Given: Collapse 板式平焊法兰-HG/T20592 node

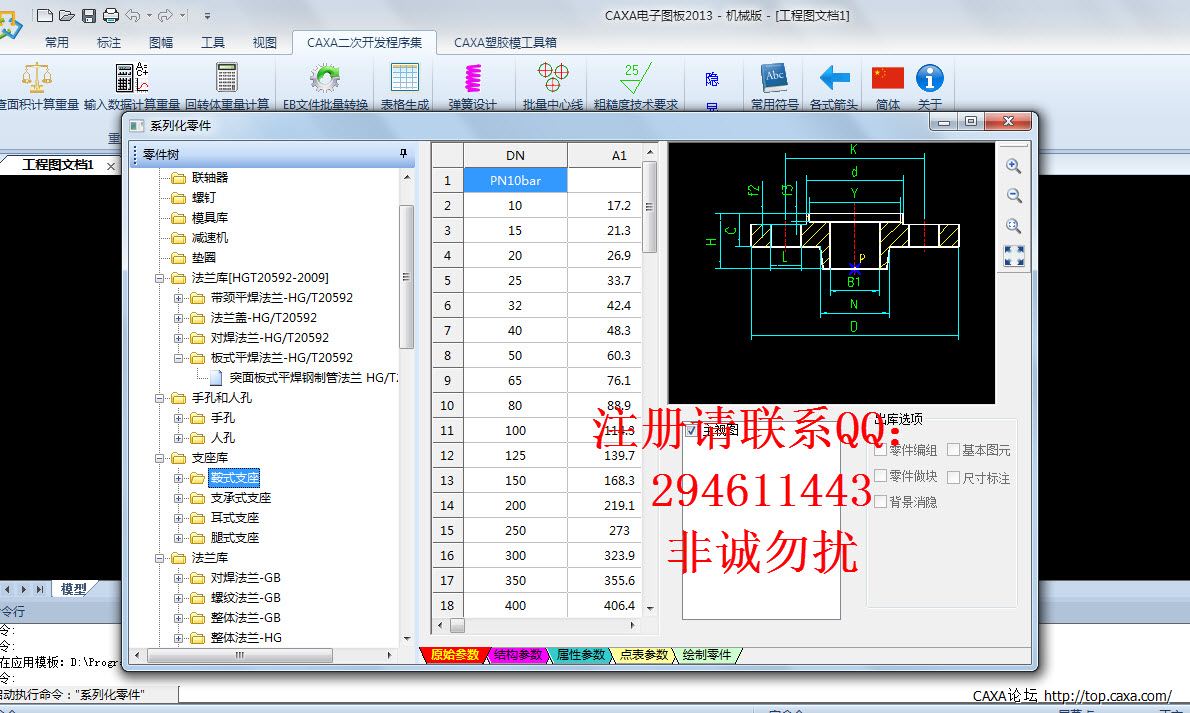Looking at the screenshot, I should [178, 358].
